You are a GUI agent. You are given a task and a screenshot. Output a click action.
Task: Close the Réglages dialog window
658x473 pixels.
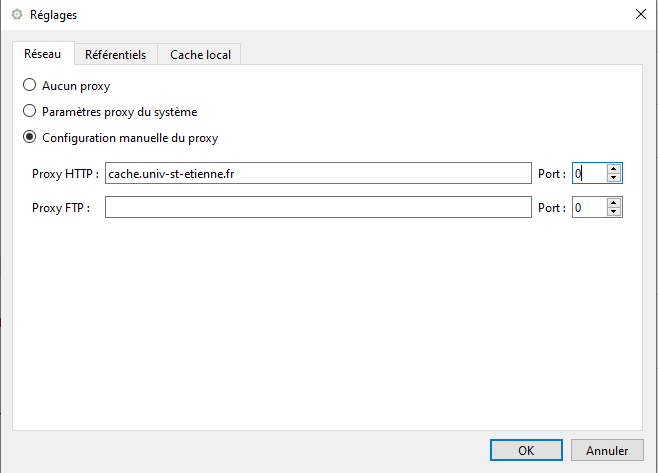point(640,15)
